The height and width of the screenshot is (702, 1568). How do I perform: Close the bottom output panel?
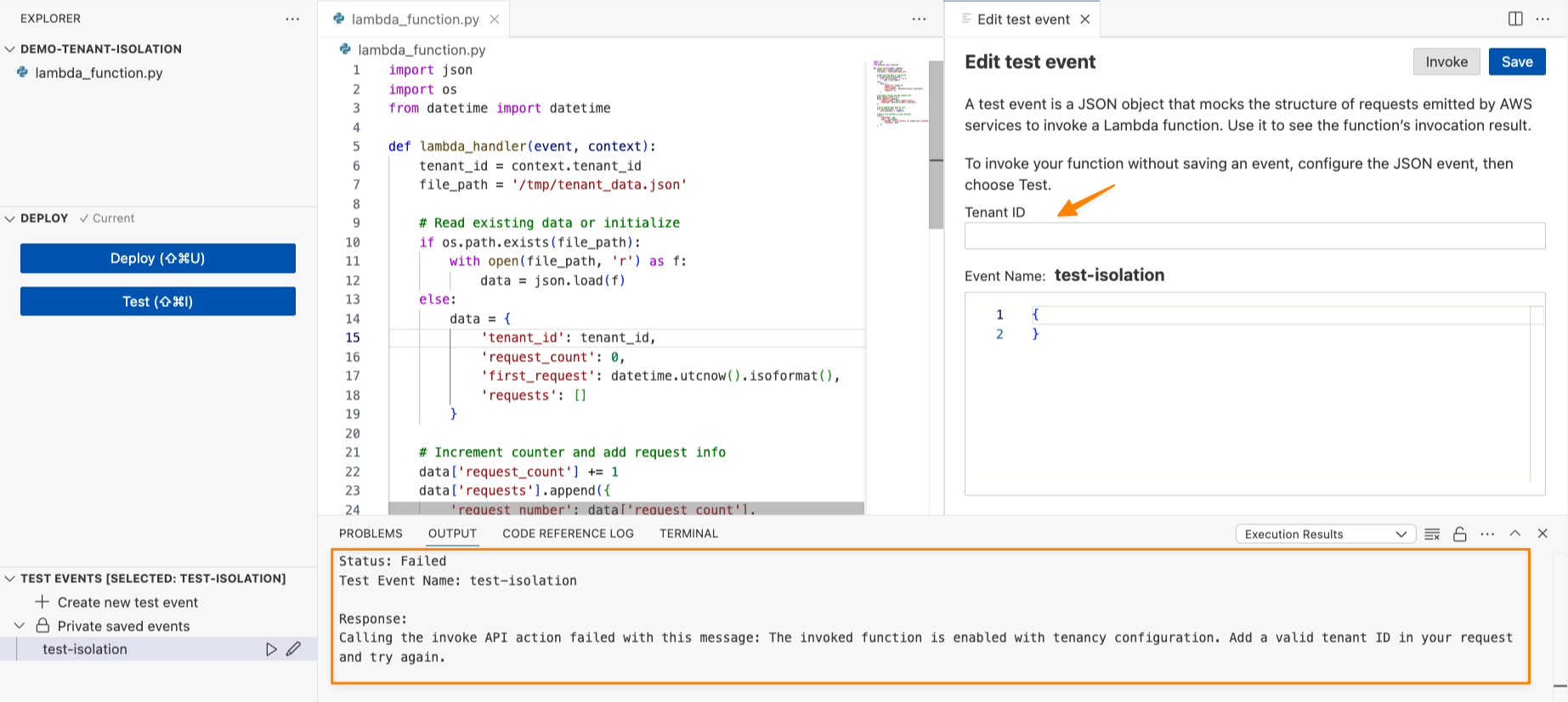pos(1543,534)
